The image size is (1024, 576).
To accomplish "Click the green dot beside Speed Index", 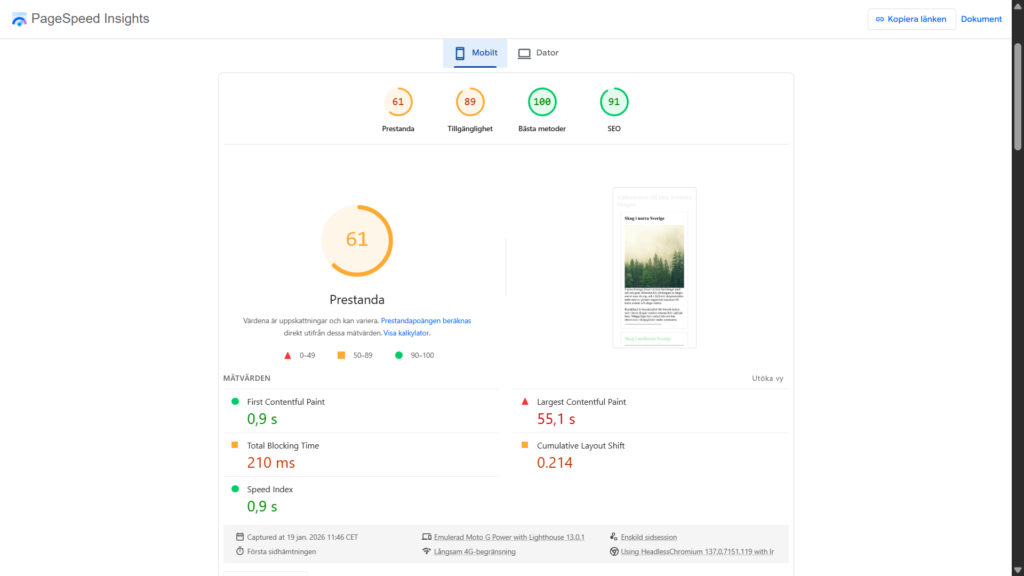I will pyautogui.click(x=235, y=489).
